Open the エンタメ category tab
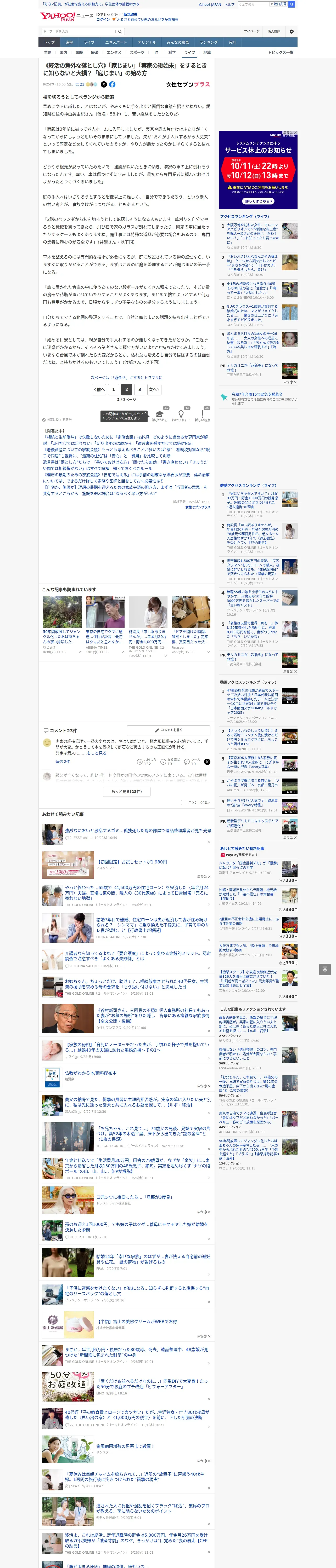Image resolution: width=336 pixels, height=1568 pixels. tap(114, 52)
